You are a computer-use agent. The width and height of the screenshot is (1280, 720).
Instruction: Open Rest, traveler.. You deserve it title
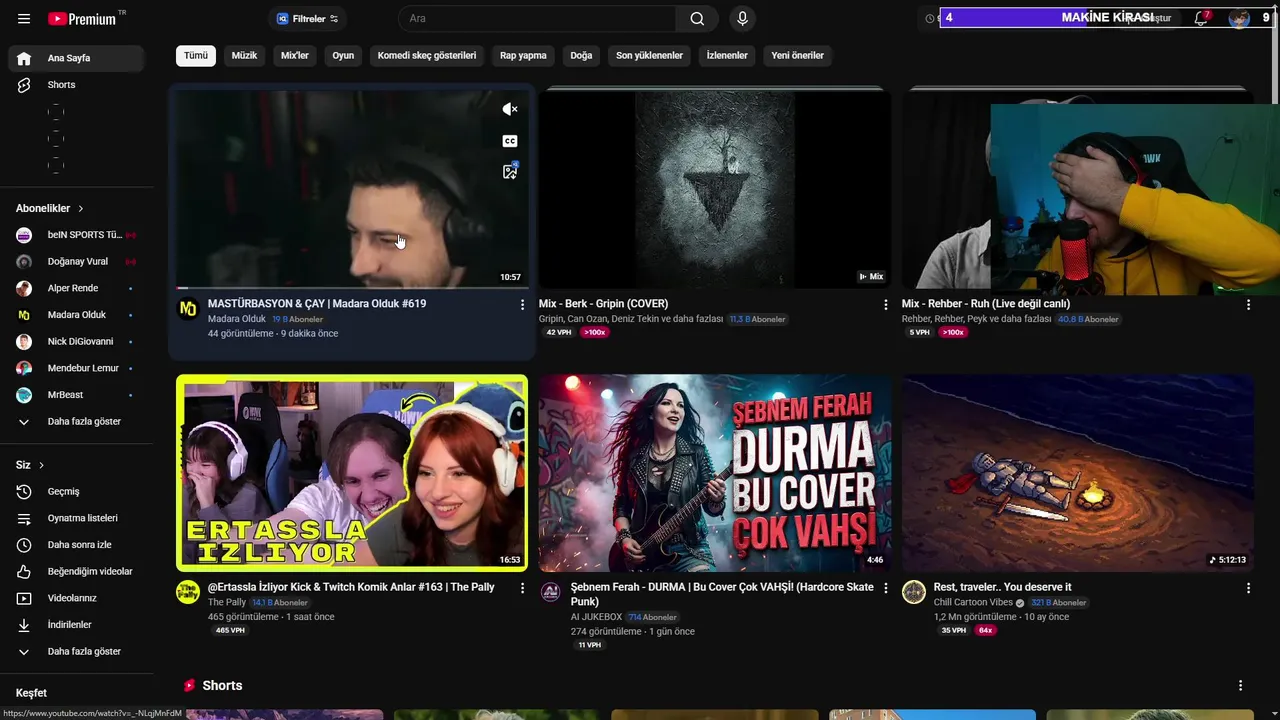coord(1002,588)
